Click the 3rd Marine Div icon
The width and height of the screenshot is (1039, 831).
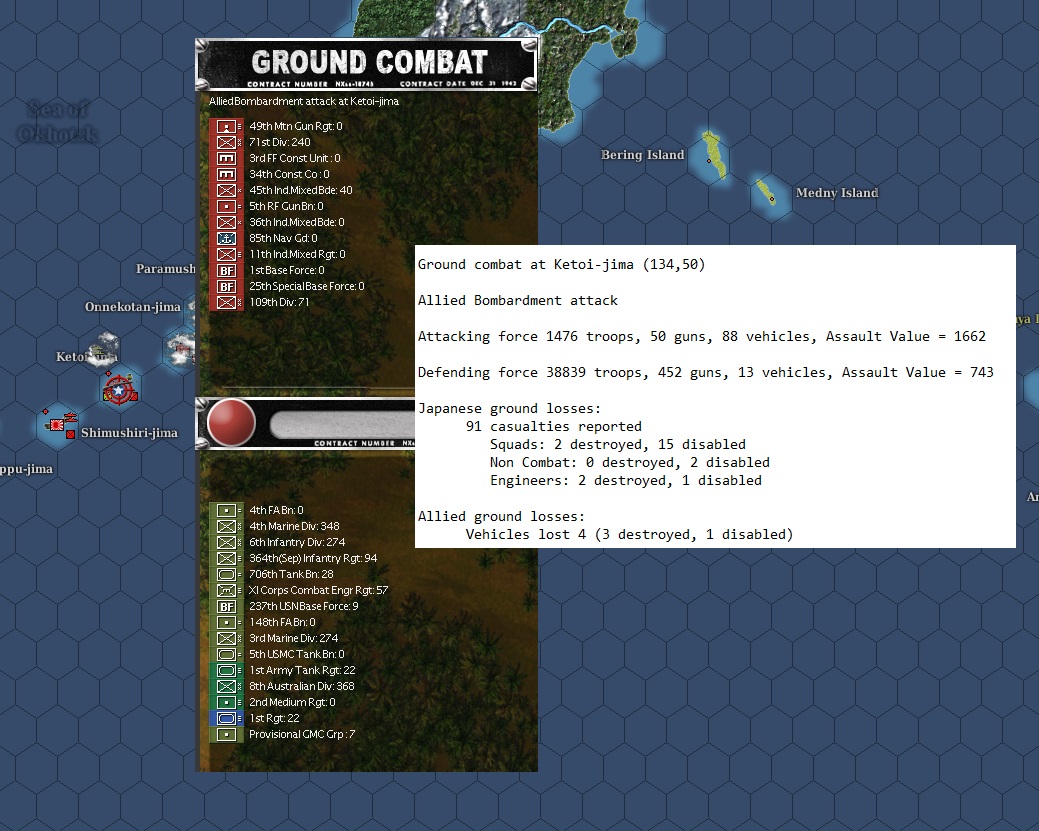pos(227,638)
